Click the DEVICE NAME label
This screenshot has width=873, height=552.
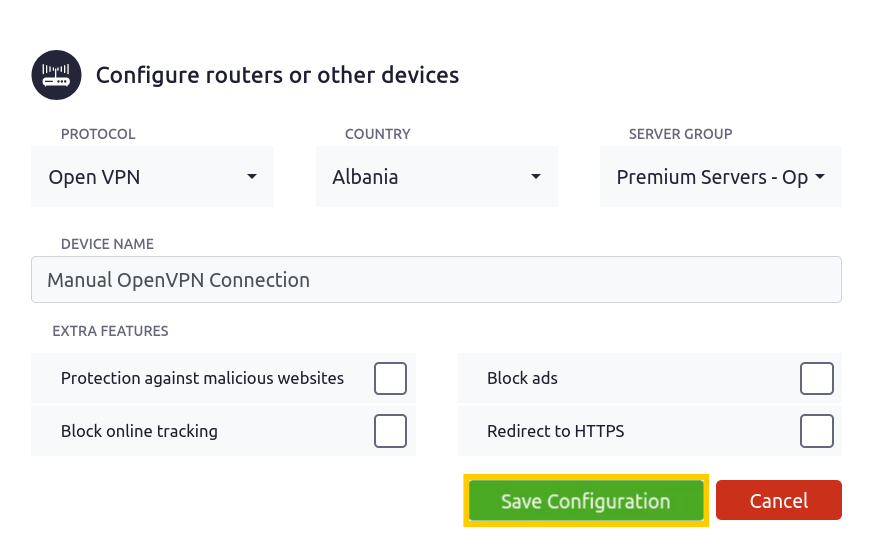point(107,244)
